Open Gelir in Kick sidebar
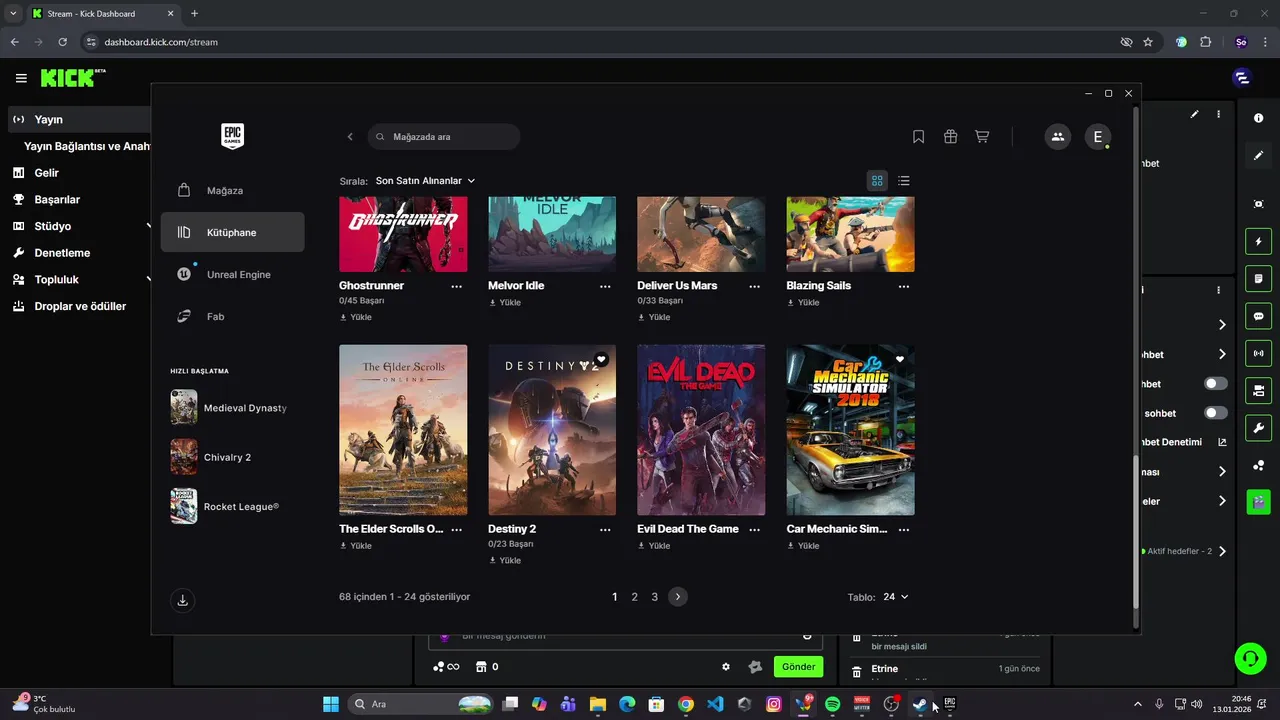This screenshot has height=720, width=1280. [78, 173]
